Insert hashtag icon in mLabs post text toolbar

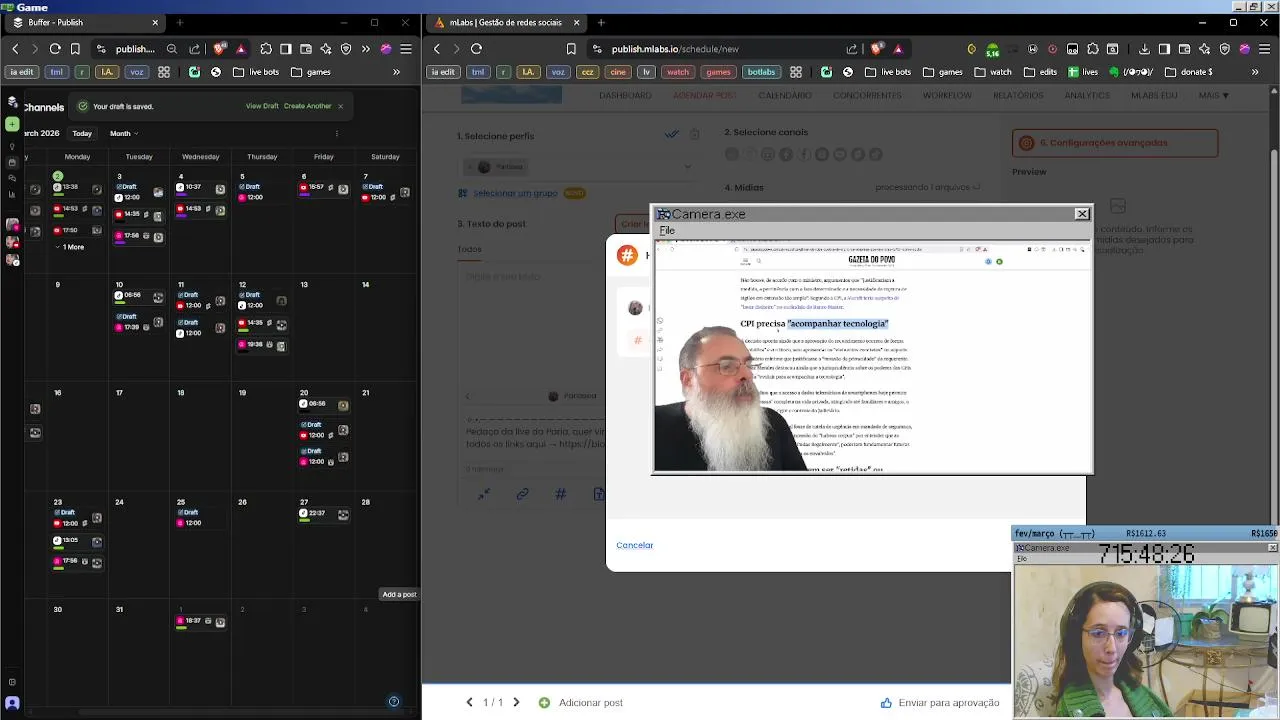(560, 494)
